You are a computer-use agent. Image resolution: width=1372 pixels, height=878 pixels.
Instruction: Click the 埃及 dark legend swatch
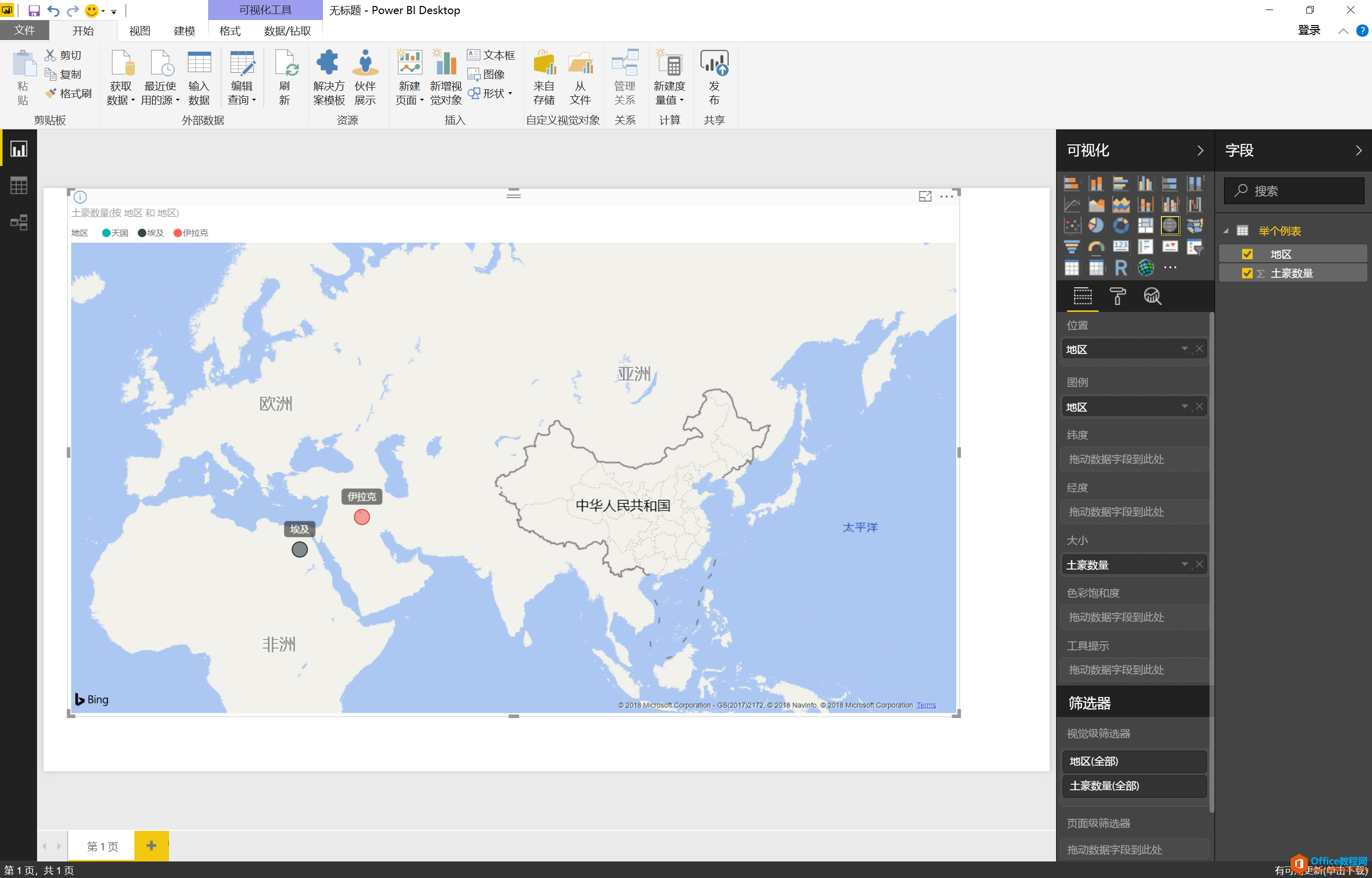tap(142, 233)
